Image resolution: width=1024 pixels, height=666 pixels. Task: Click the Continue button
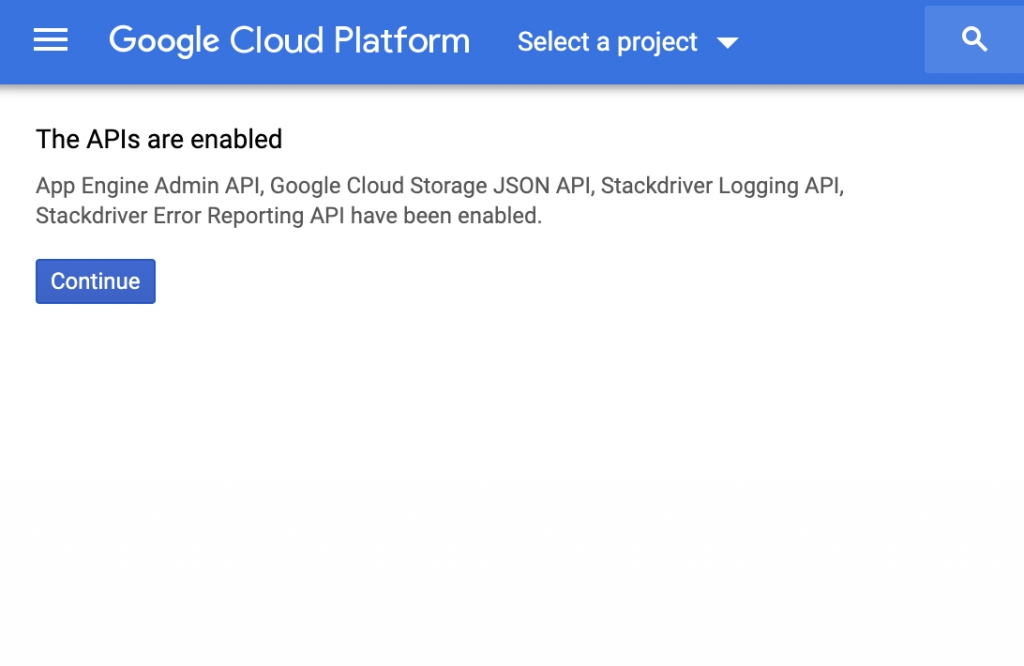[95, 281]
